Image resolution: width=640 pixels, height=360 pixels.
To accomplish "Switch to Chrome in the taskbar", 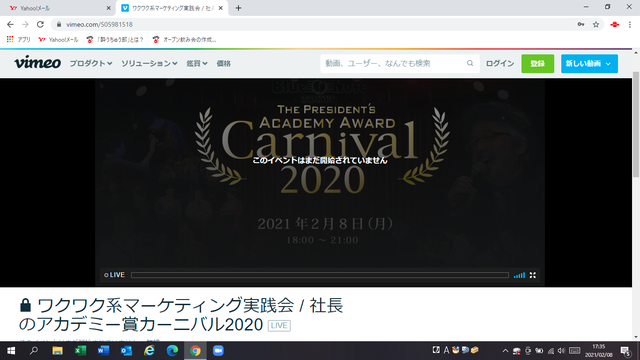I will tap(195, 351).
